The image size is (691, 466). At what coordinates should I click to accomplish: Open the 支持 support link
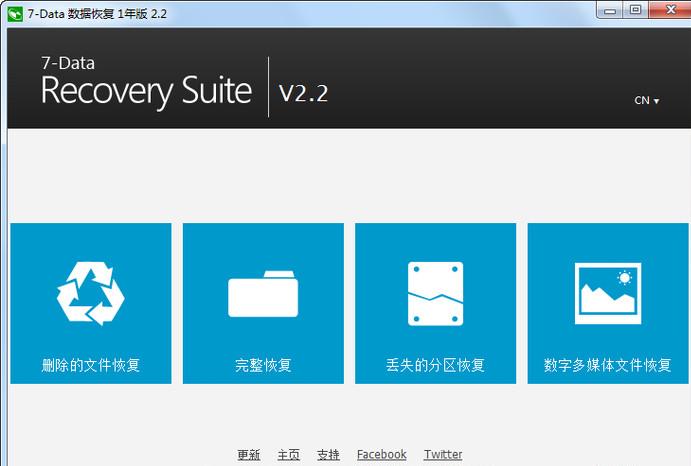(x=328, y=455)
